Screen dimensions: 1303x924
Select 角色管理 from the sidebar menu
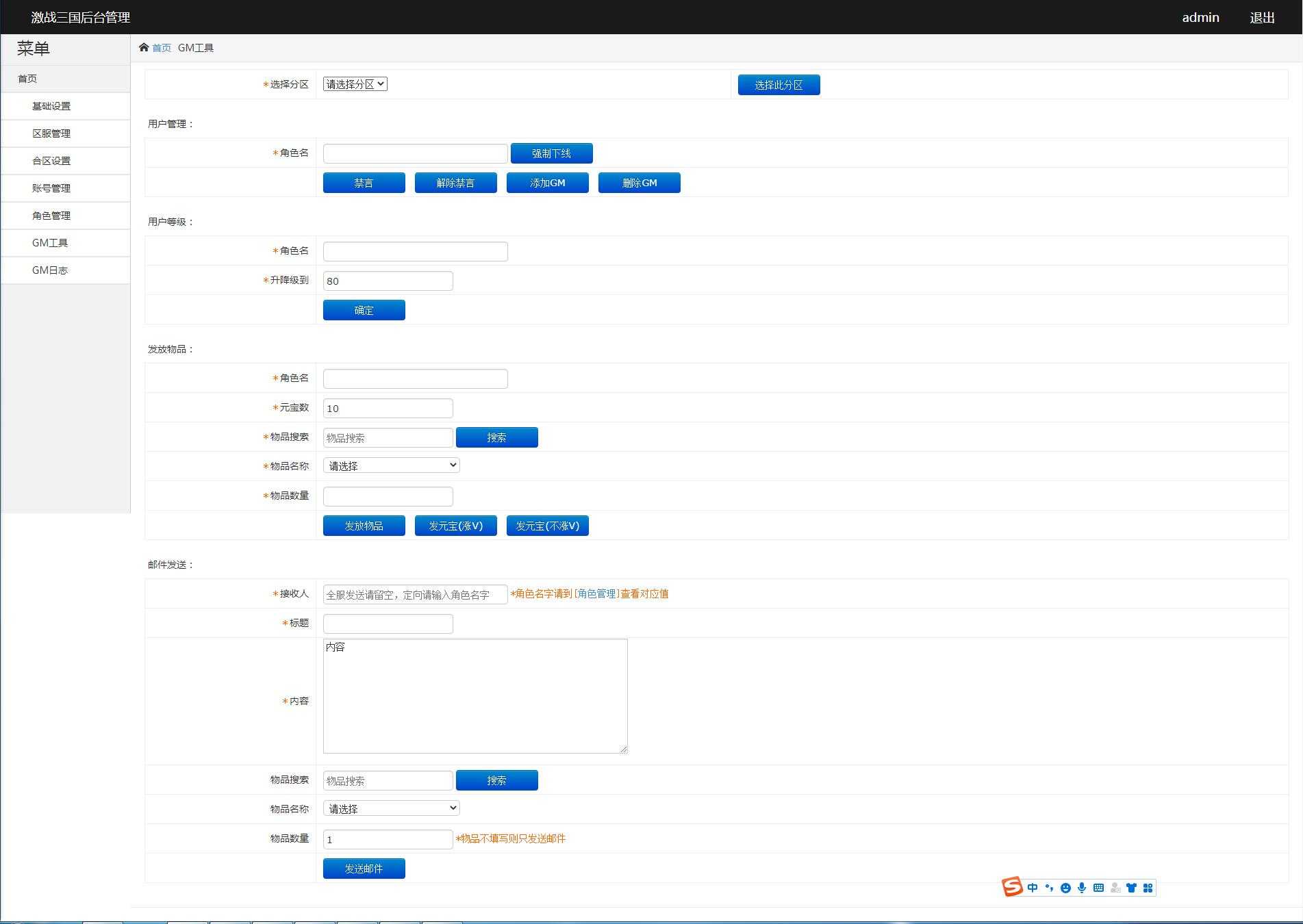51,216
